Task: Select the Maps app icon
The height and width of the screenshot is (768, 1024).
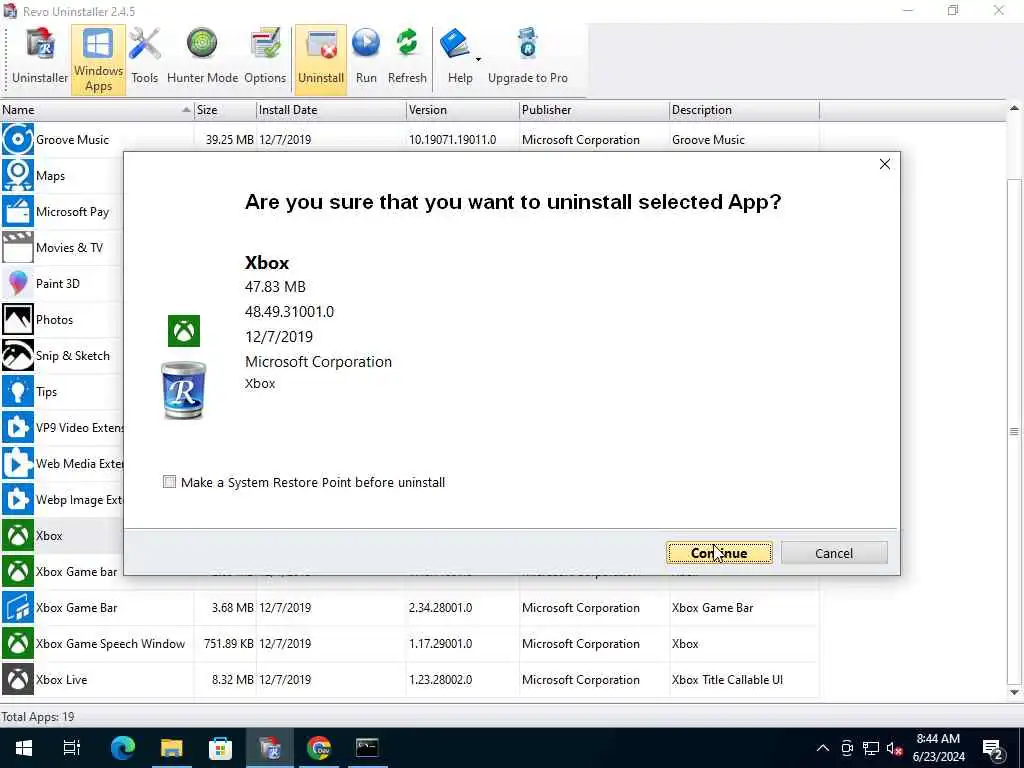Action: (18, 176)
